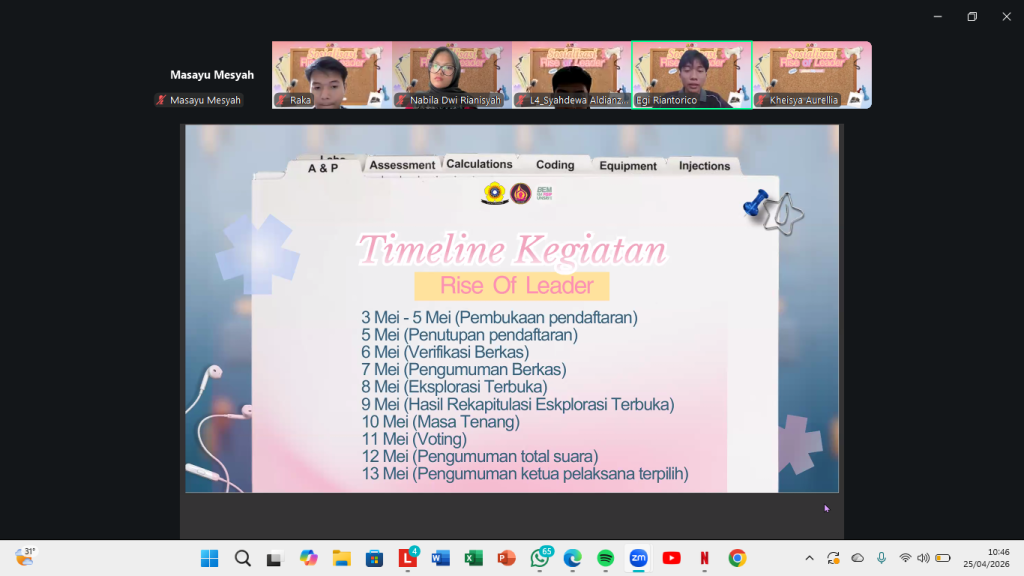Open File Explorer folder icon
Image resolution: width=1024 pixels, height=576 pixels.
coord(341,558)
